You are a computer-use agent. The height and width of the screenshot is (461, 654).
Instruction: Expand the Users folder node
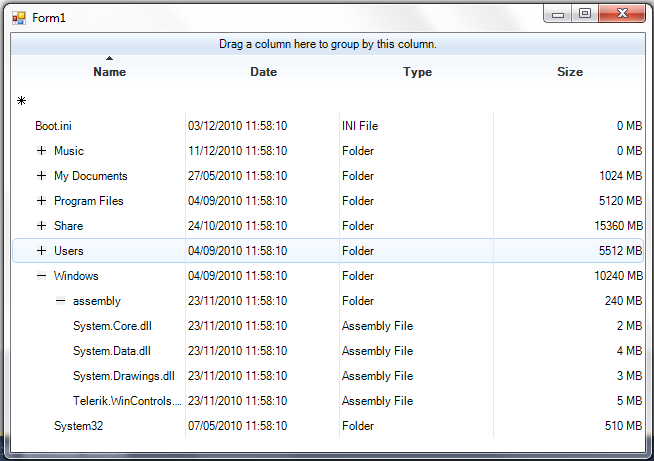pos(41,251)
